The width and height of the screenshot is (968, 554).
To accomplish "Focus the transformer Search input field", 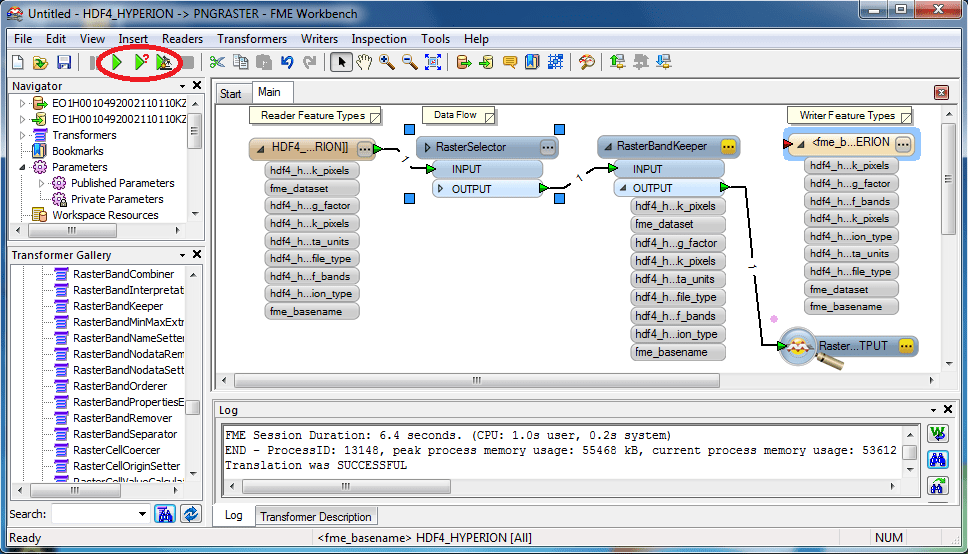I will pos(94,514).
